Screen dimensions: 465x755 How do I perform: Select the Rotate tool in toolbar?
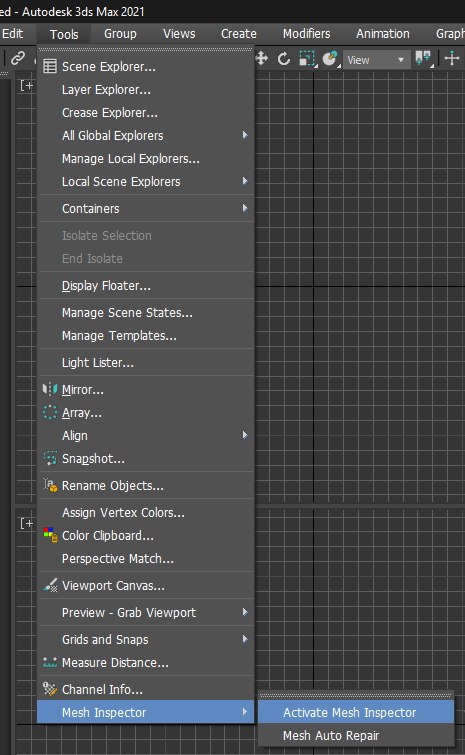(284, 59)
